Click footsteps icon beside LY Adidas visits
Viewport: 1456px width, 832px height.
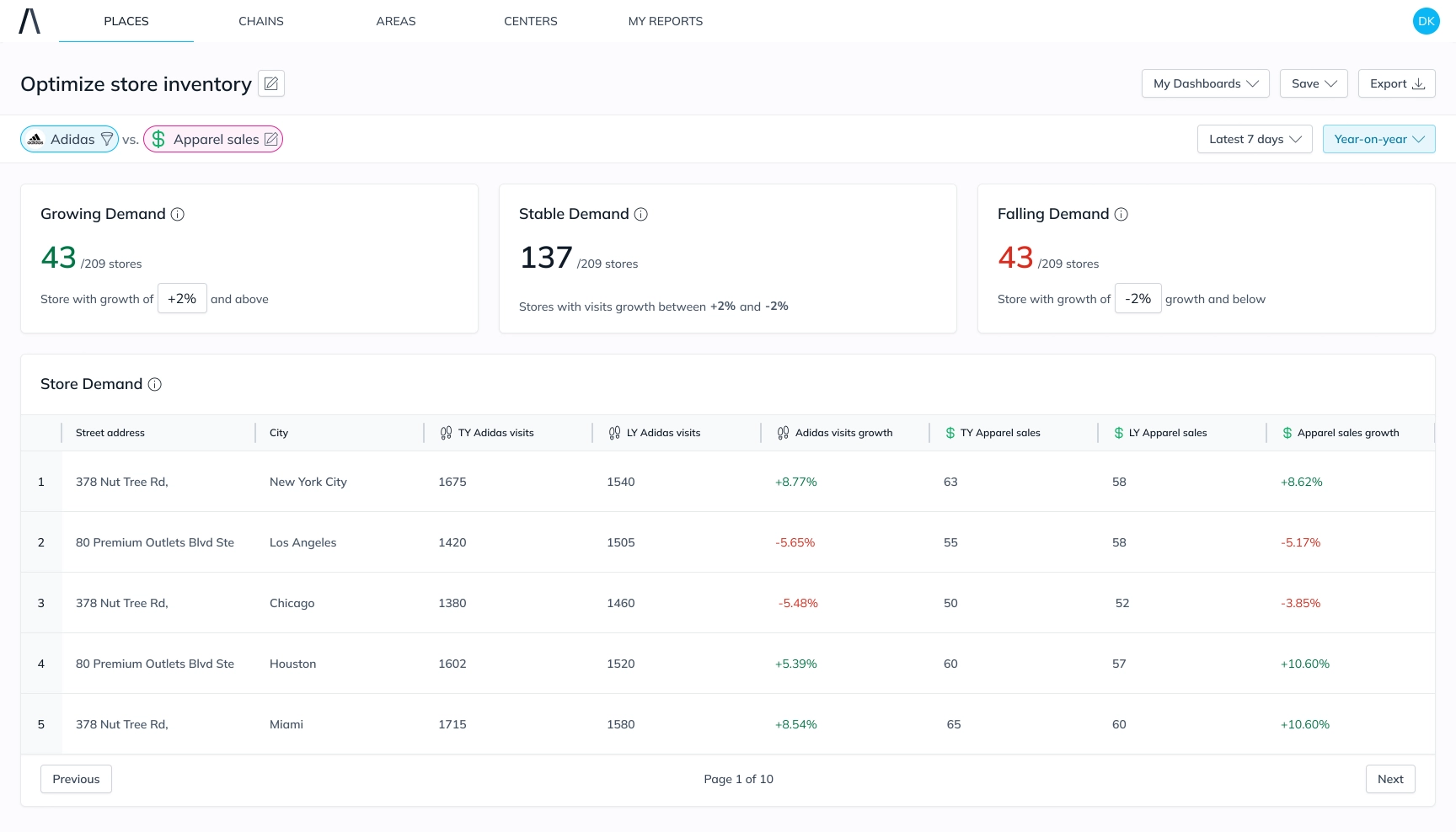[614, 433]
